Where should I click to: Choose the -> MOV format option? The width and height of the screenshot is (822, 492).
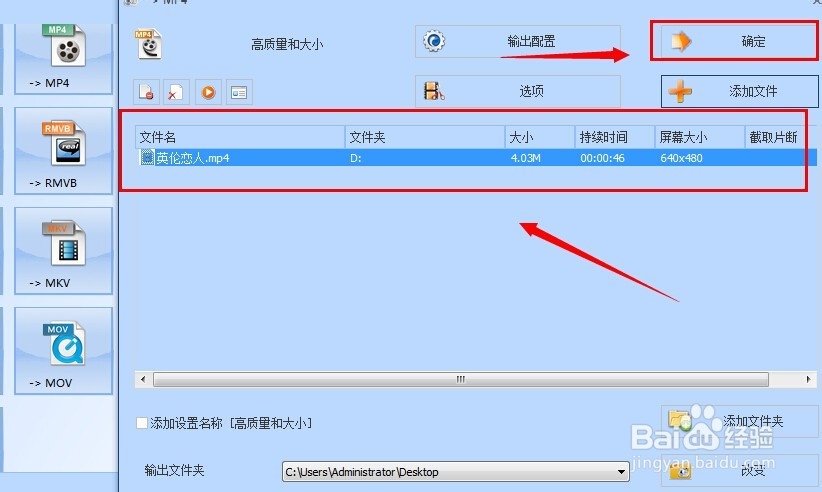point(63,351)
